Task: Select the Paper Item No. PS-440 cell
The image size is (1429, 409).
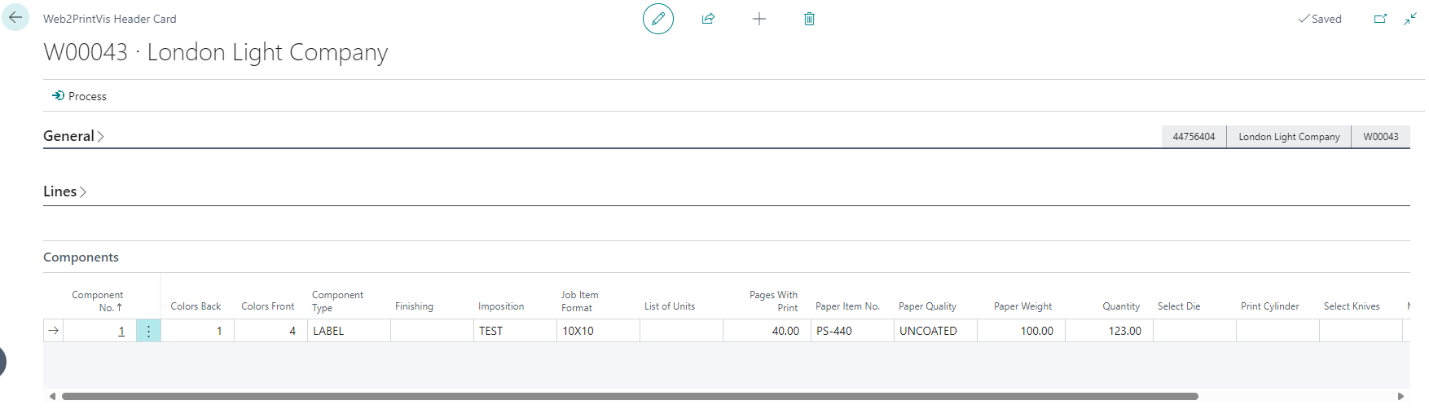Action: [851, 331]
